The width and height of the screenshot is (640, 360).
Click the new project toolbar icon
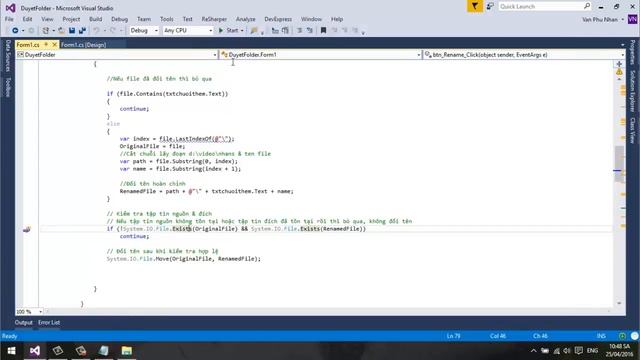click(46, 31)
